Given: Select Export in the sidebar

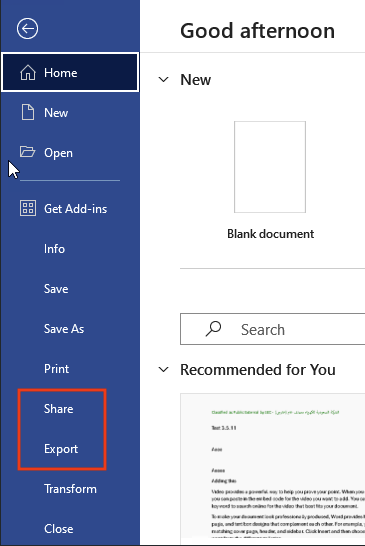Looking at the screenshot, I should point(70,449).
